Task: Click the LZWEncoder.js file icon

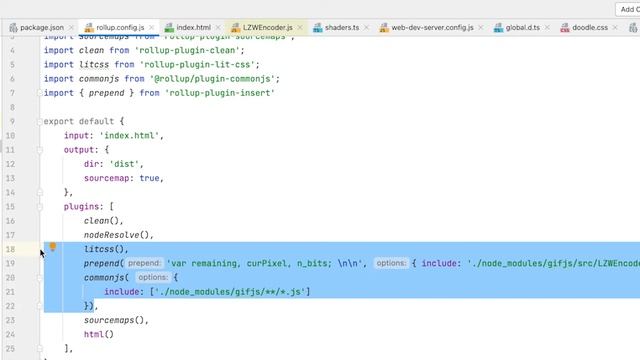Action: point(236,27)
